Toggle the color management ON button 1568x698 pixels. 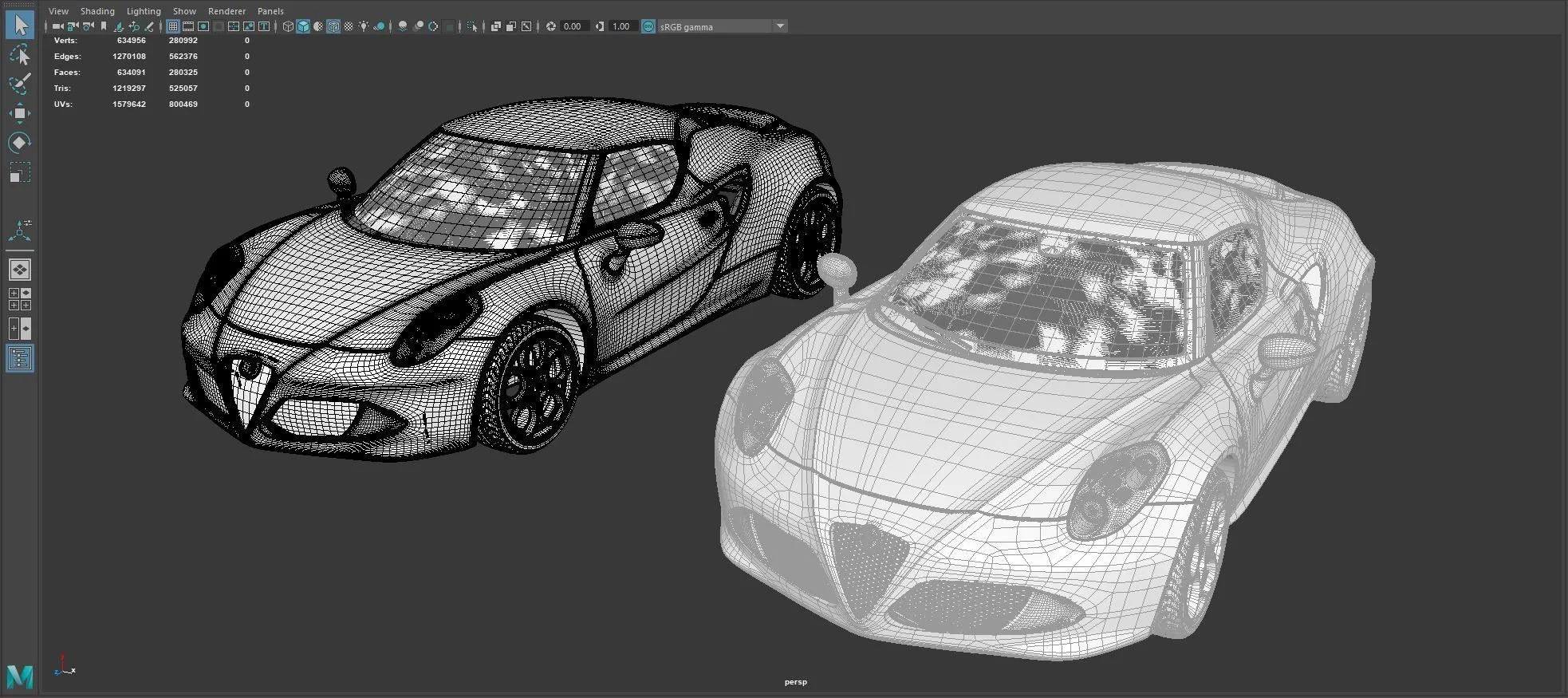click(x=648, y=26)
